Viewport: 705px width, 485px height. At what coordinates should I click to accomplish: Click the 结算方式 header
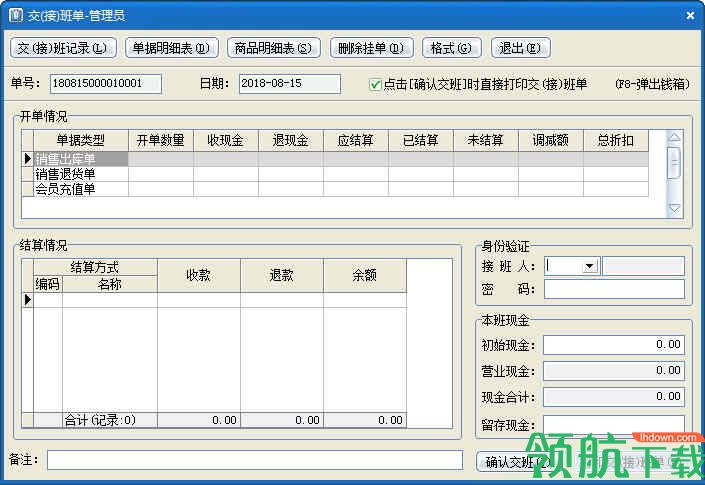coord(95,267)
